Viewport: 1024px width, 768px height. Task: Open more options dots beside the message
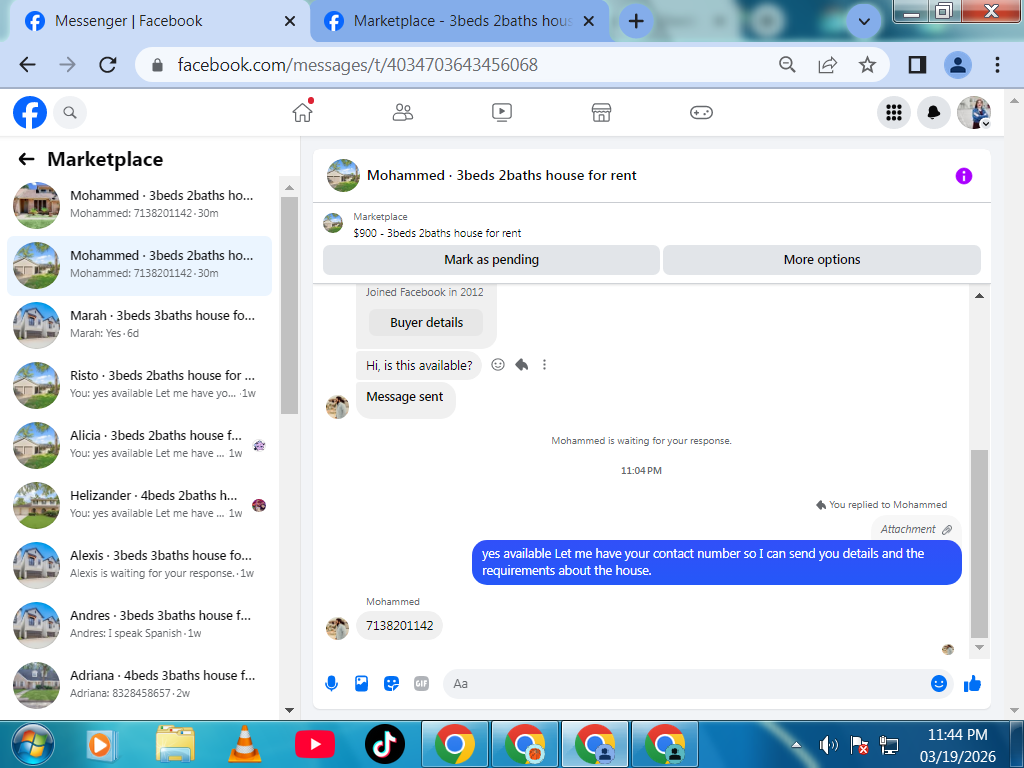[x=544, y=364]
